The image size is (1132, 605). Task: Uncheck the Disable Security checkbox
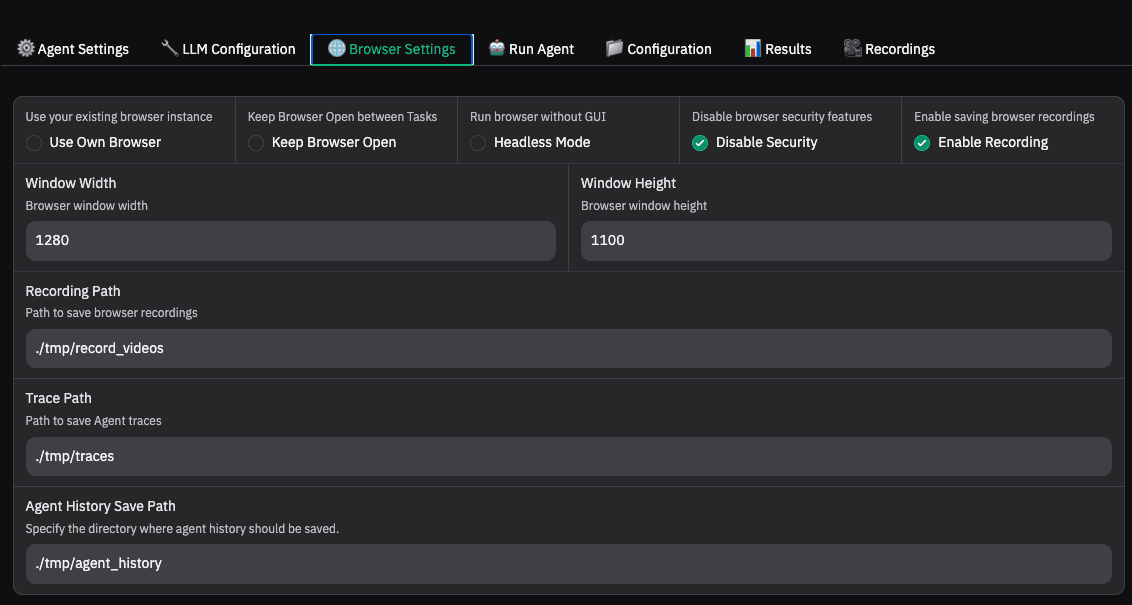(x=700, y=143)
